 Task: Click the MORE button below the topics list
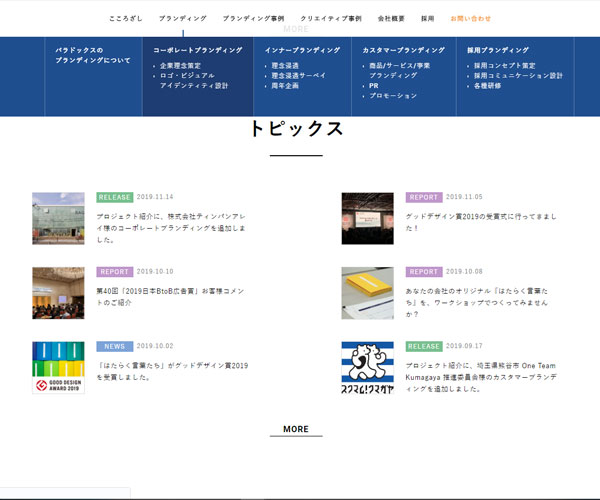tap(296, 429)
